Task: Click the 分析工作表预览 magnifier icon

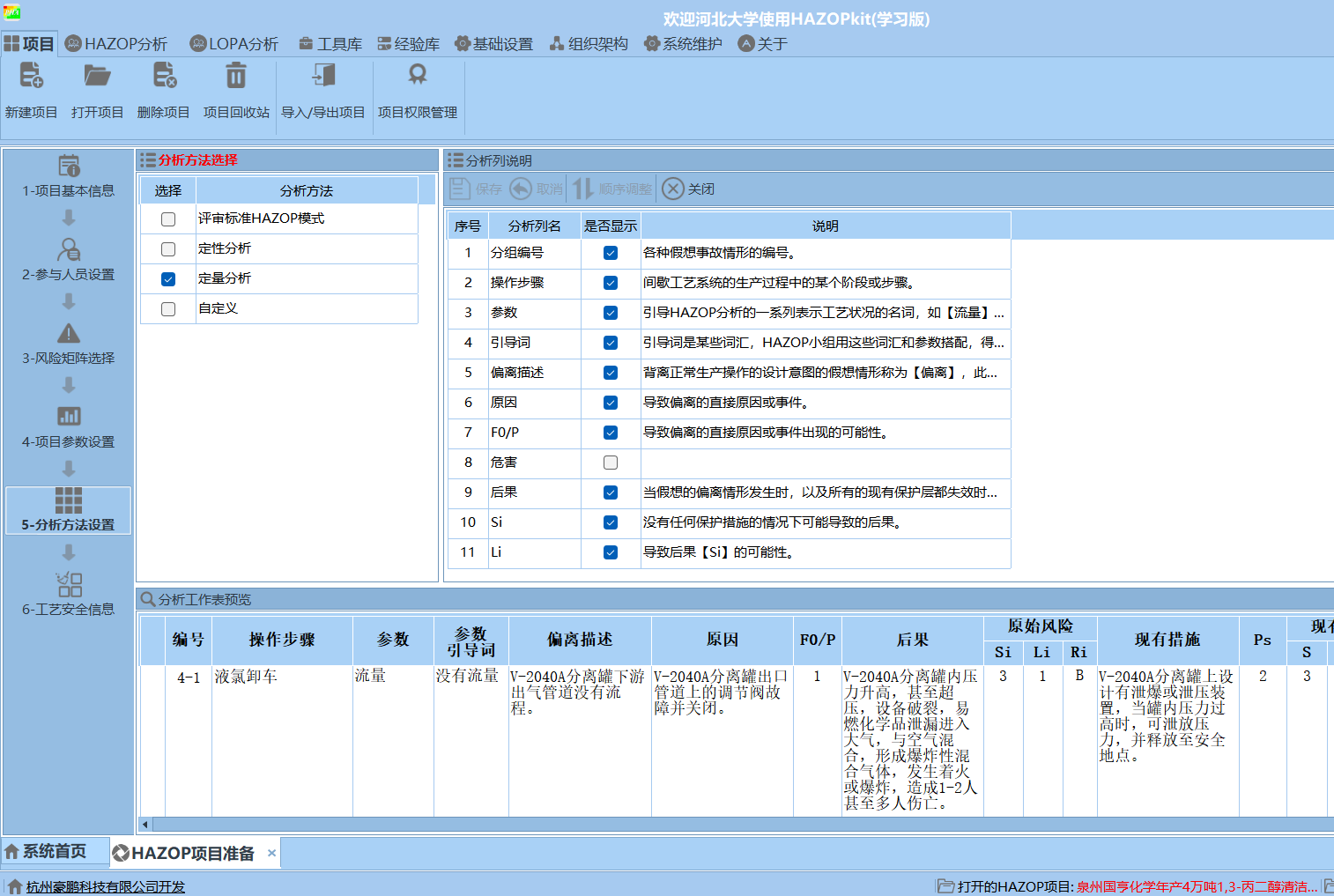Action: [148, 599]
